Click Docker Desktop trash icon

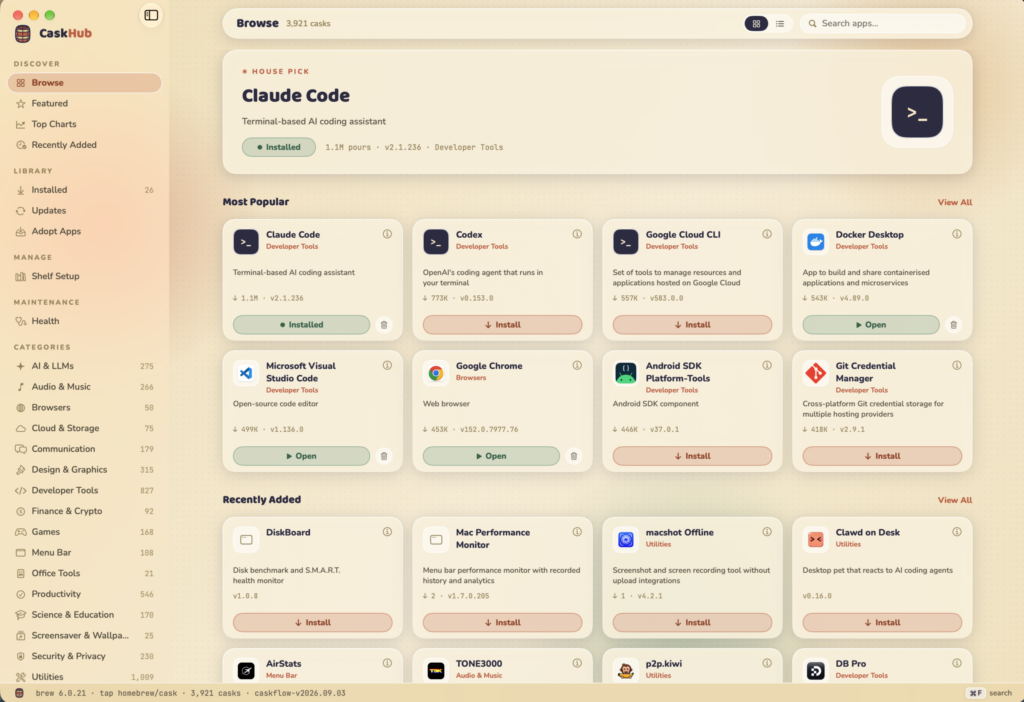point(953,325)
